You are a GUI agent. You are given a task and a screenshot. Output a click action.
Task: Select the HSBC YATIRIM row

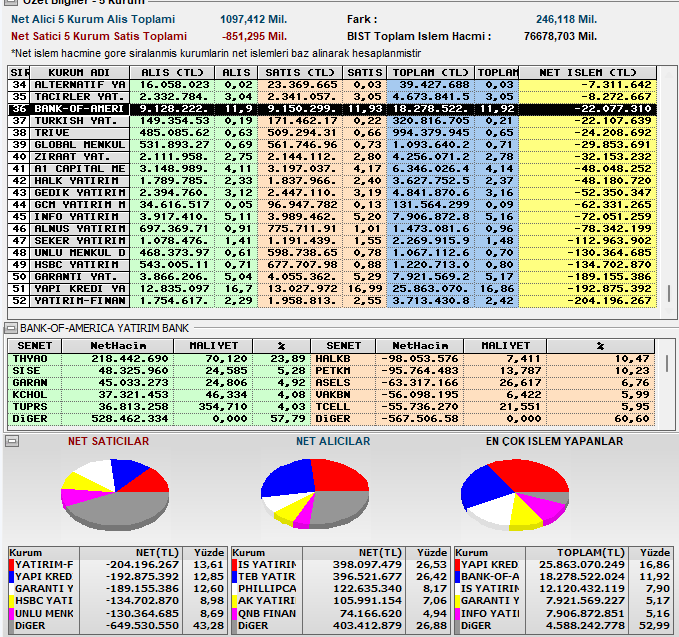[332, 265]
